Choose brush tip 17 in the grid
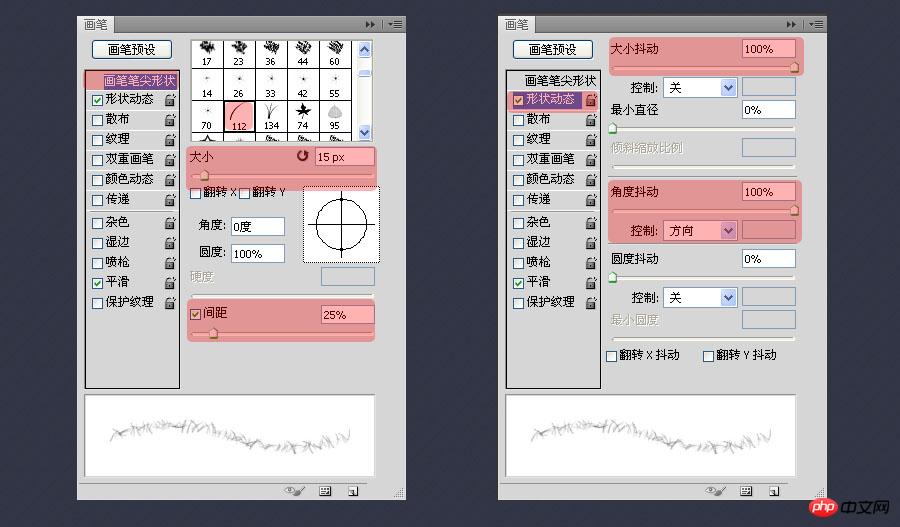The height and width of the screenshot is (527, 900). pos(207,53)
